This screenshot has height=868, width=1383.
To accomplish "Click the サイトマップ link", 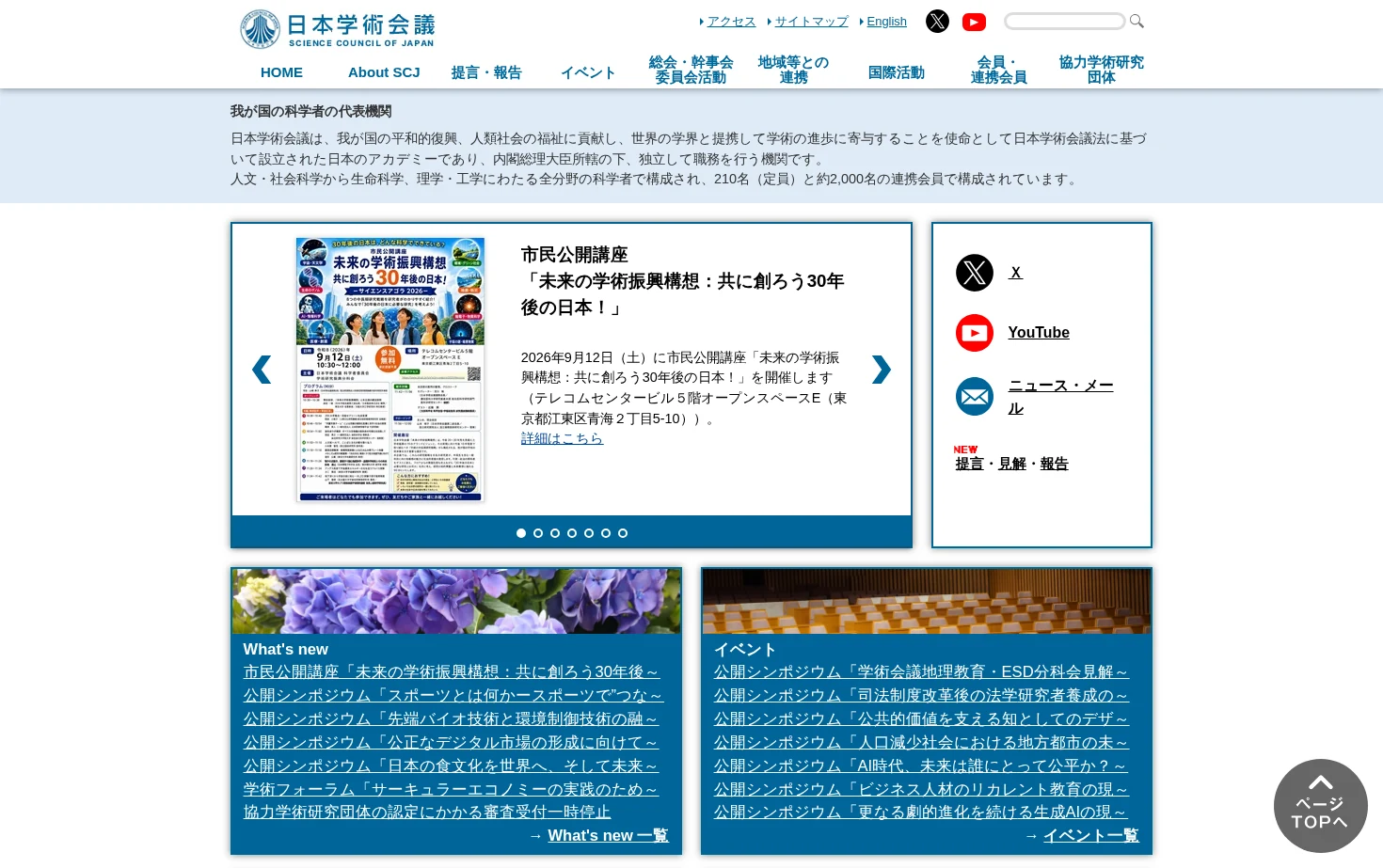I will (811, 22).
